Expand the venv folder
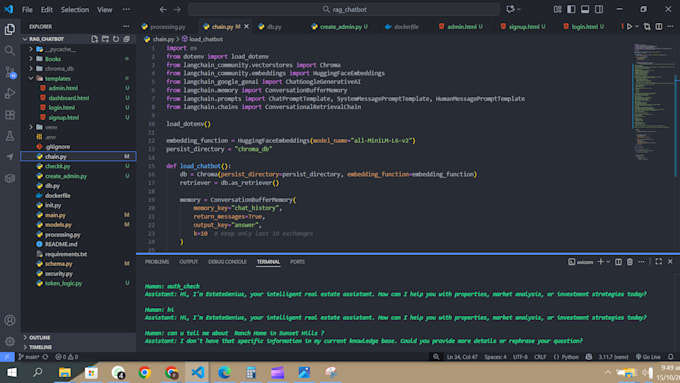 (31, 127)
